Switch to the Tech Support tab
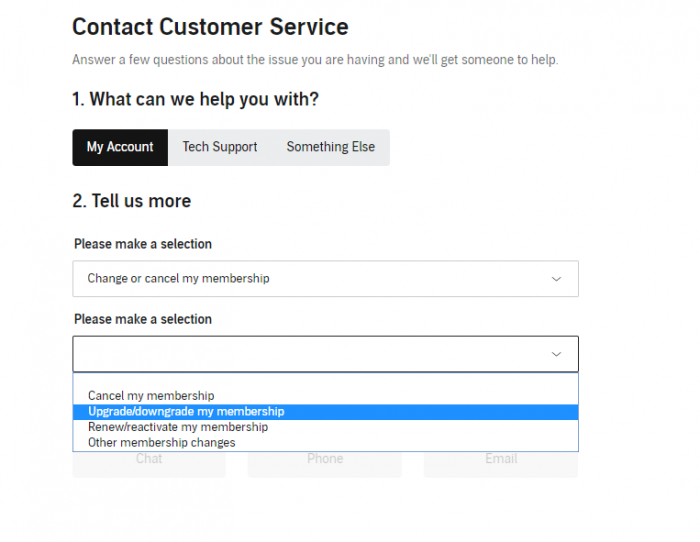This screenshot has width=700, height=542. point(220,147)
